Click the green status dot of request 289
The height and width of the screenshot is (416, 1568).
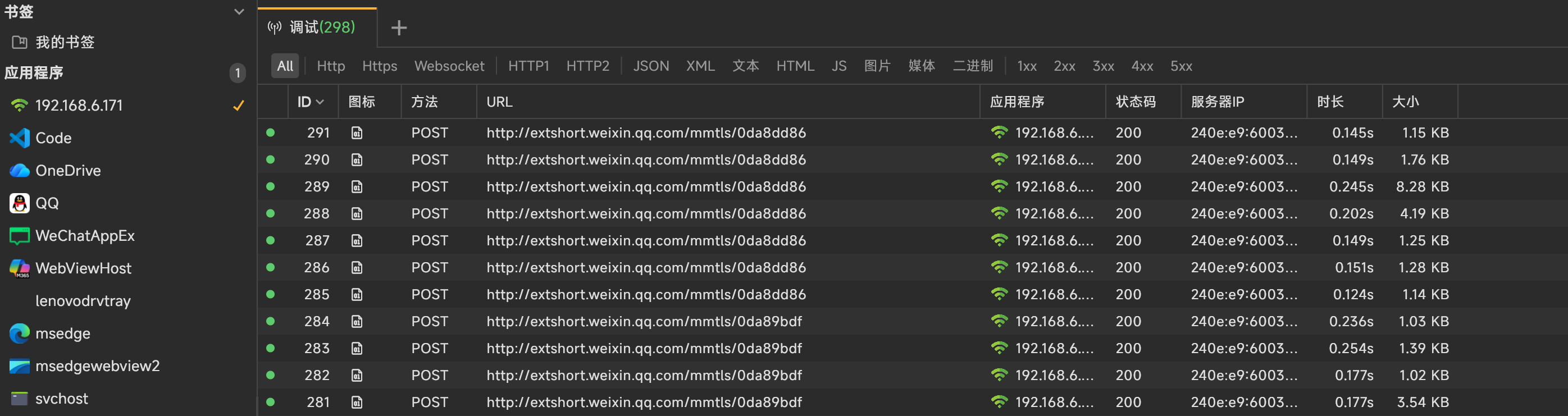coord(270,186)
